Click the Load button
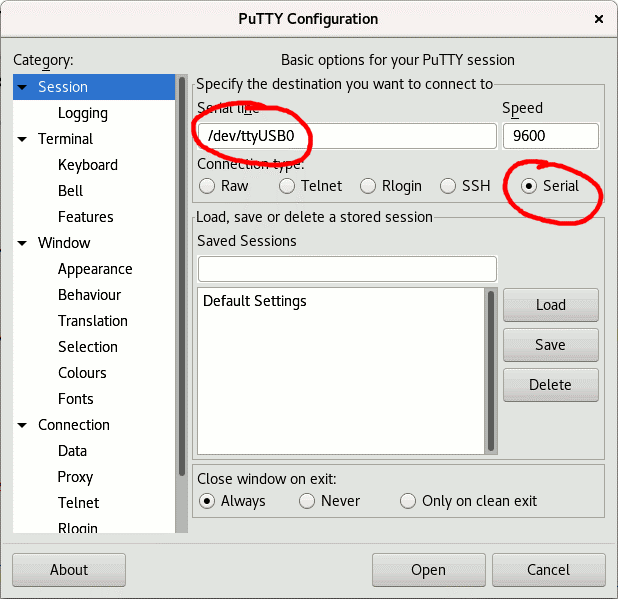The height and width of the screenshot is (599, 618). coord(551,305)
